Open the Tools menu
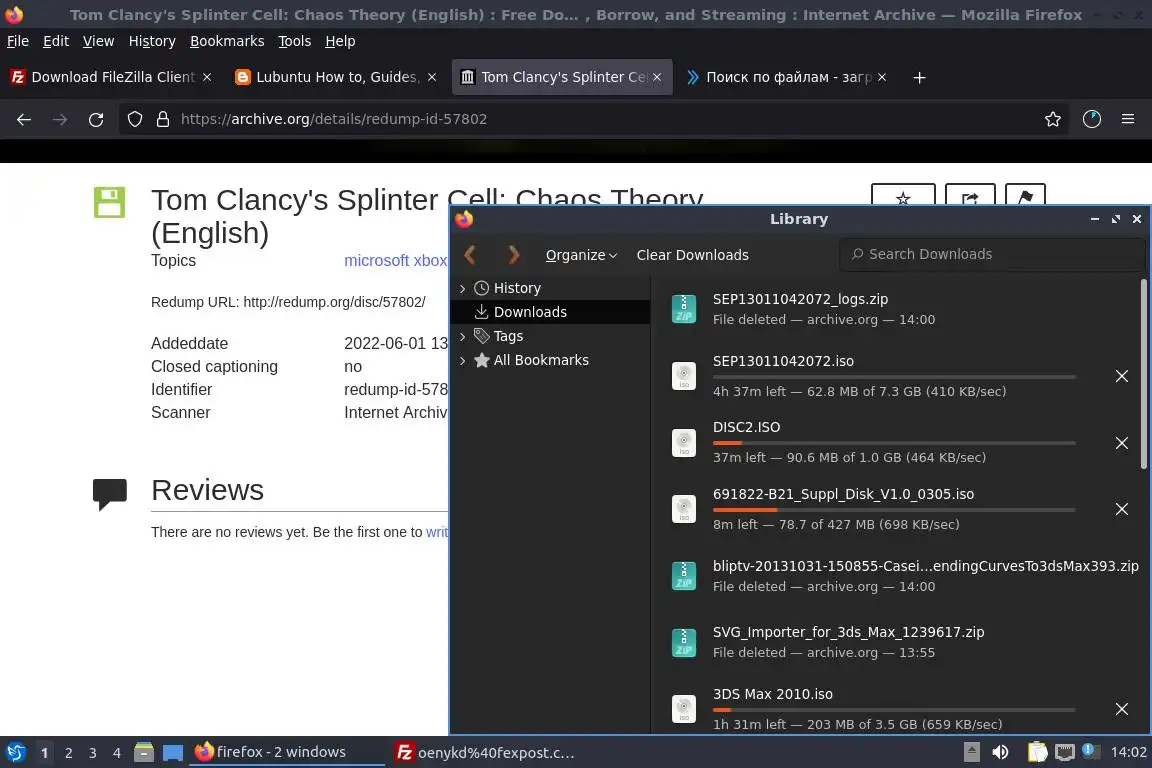1152x768 pixels. click(x=295, y=41)
